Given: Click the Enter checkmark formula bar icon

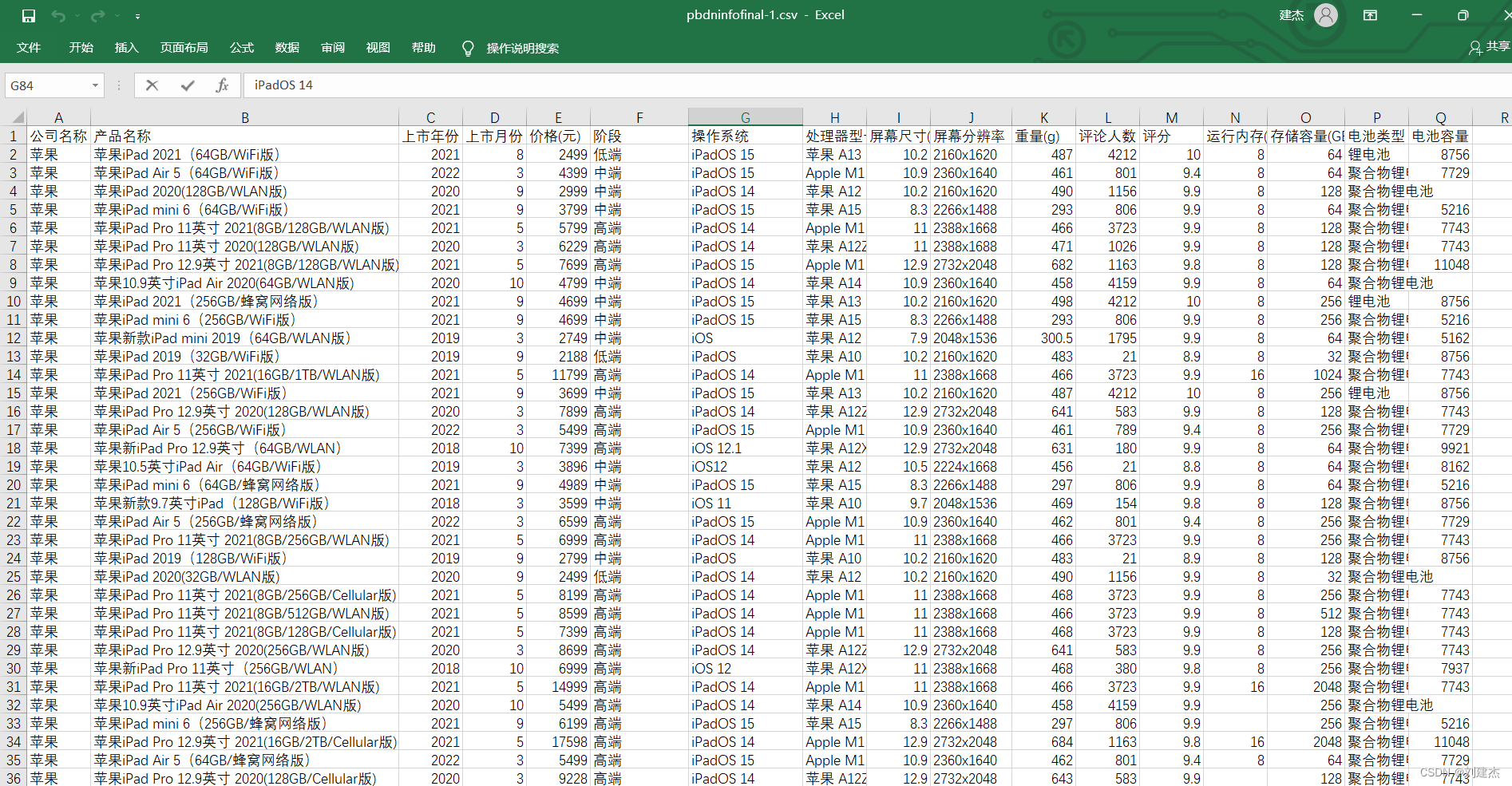Looking at the screenshot, I should [x=188, y=85].
